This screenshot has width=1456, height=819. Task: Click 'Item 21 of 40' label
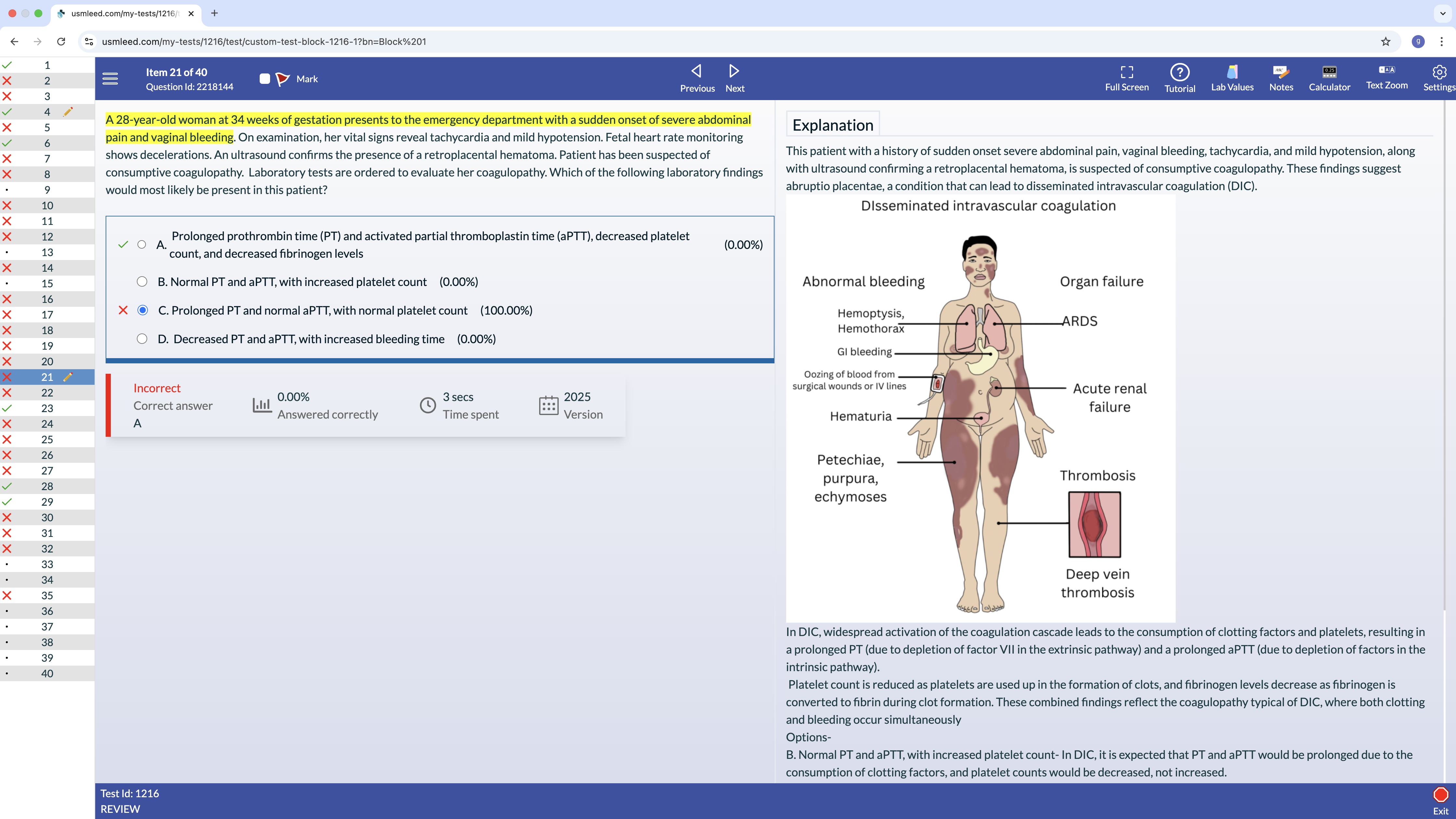[176, 72]
